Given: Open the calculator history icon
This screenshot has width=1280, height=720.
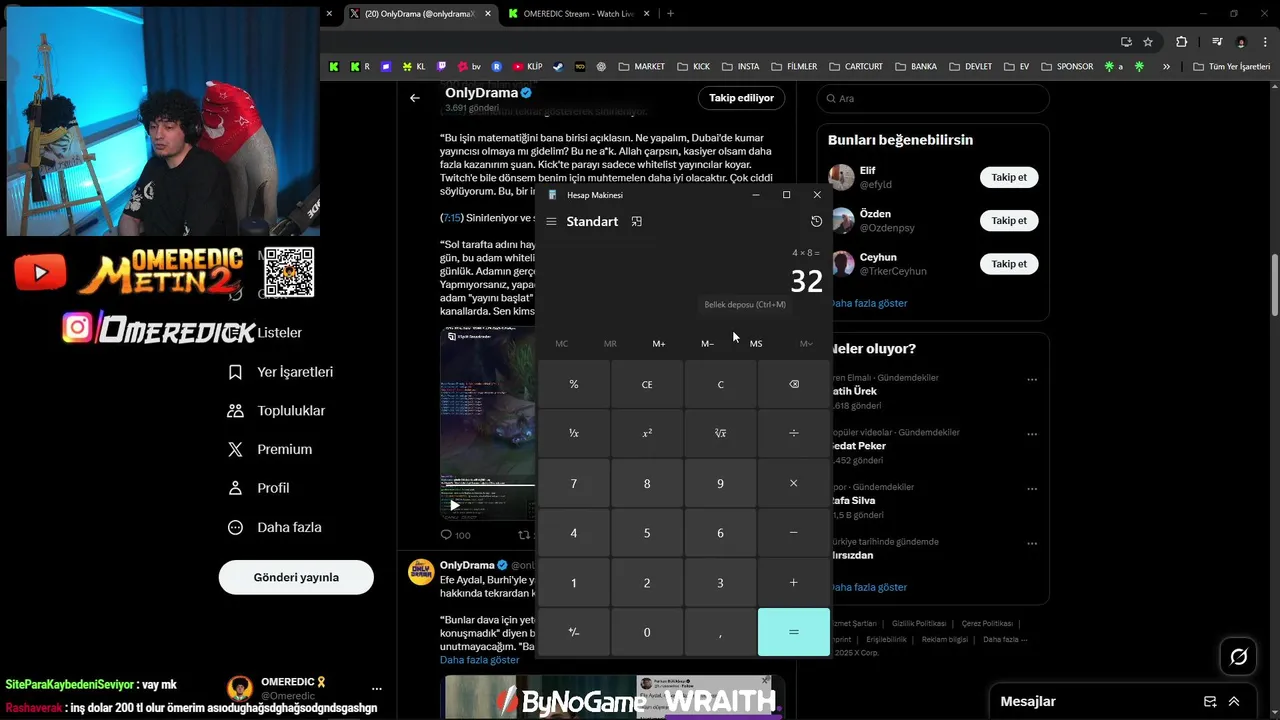Looking at the screenshot, I should pos(816,222).
